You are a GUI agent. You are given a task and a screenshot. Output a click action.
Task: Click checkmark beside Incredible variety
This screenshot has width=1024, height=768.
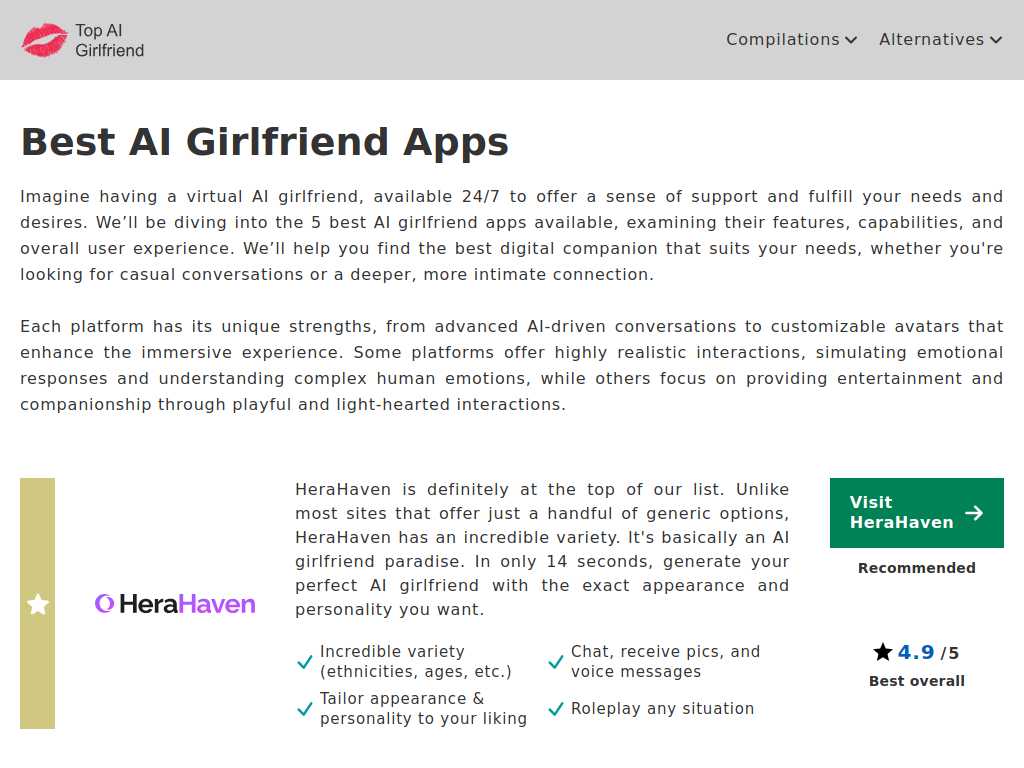304,662
